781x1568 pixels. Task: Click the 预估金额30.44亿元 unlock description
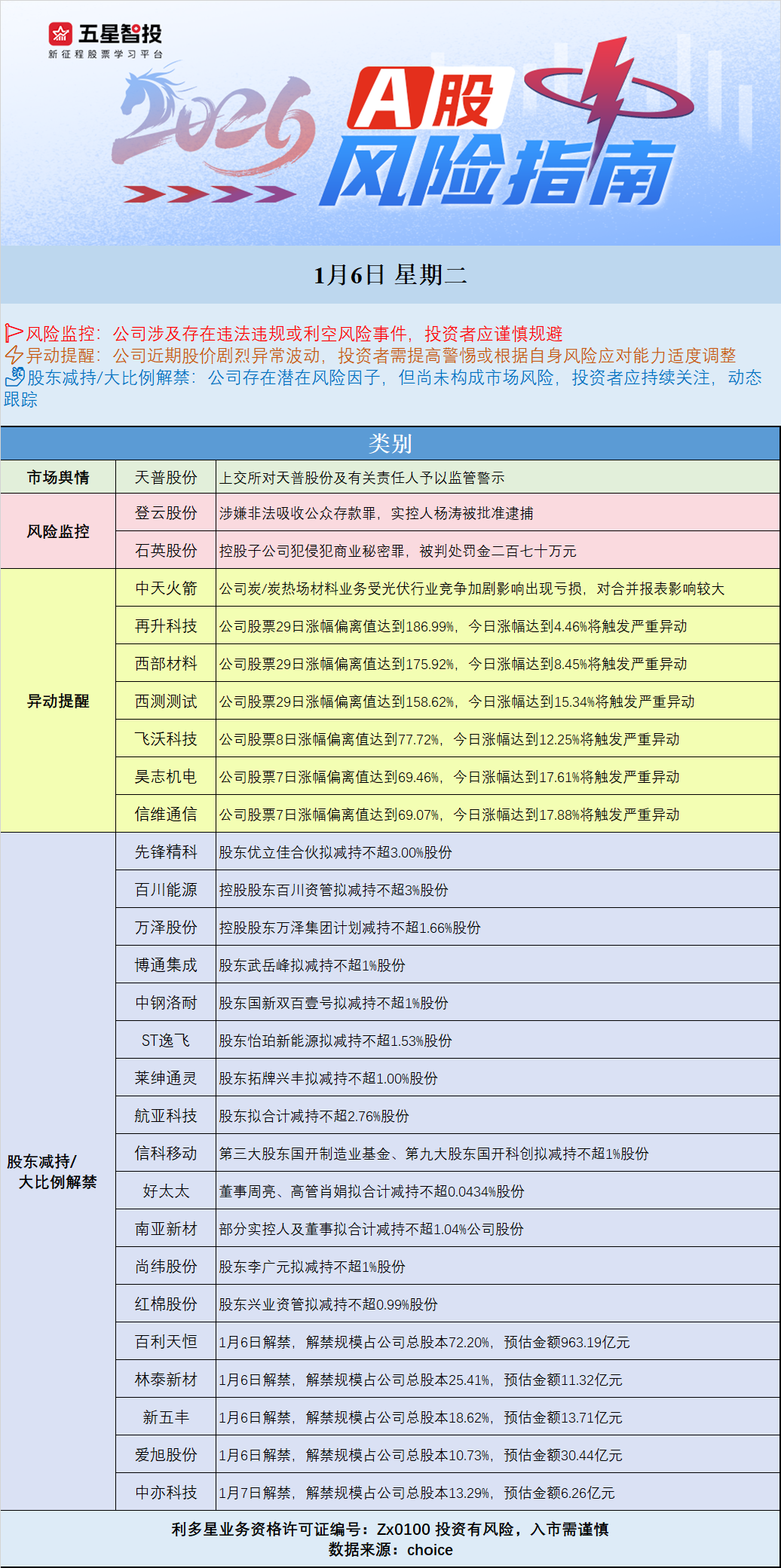pyautogui.click(x=421, y=1455)
